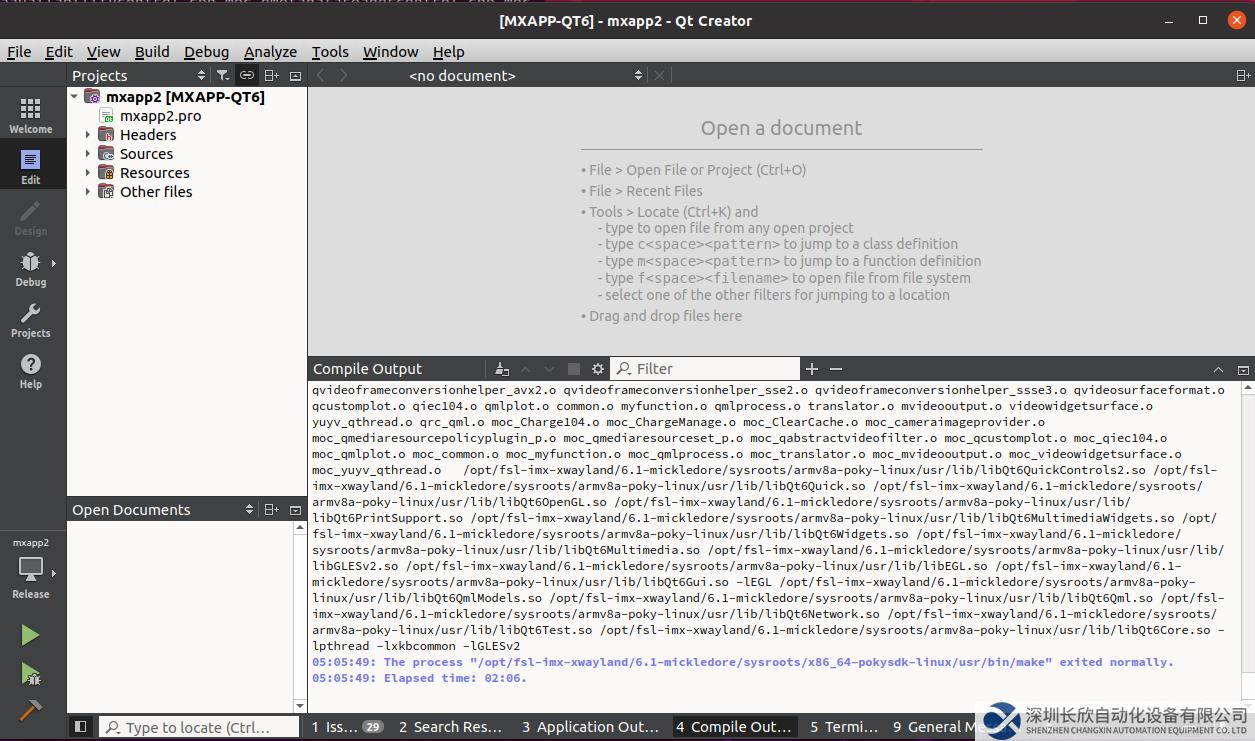Open filter tree menu in Projects pane

[223, 75]
